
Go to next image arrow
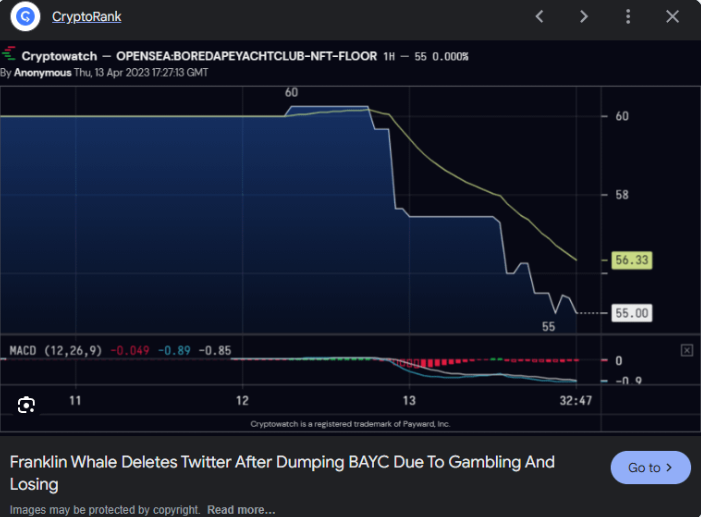coord(583,17)
